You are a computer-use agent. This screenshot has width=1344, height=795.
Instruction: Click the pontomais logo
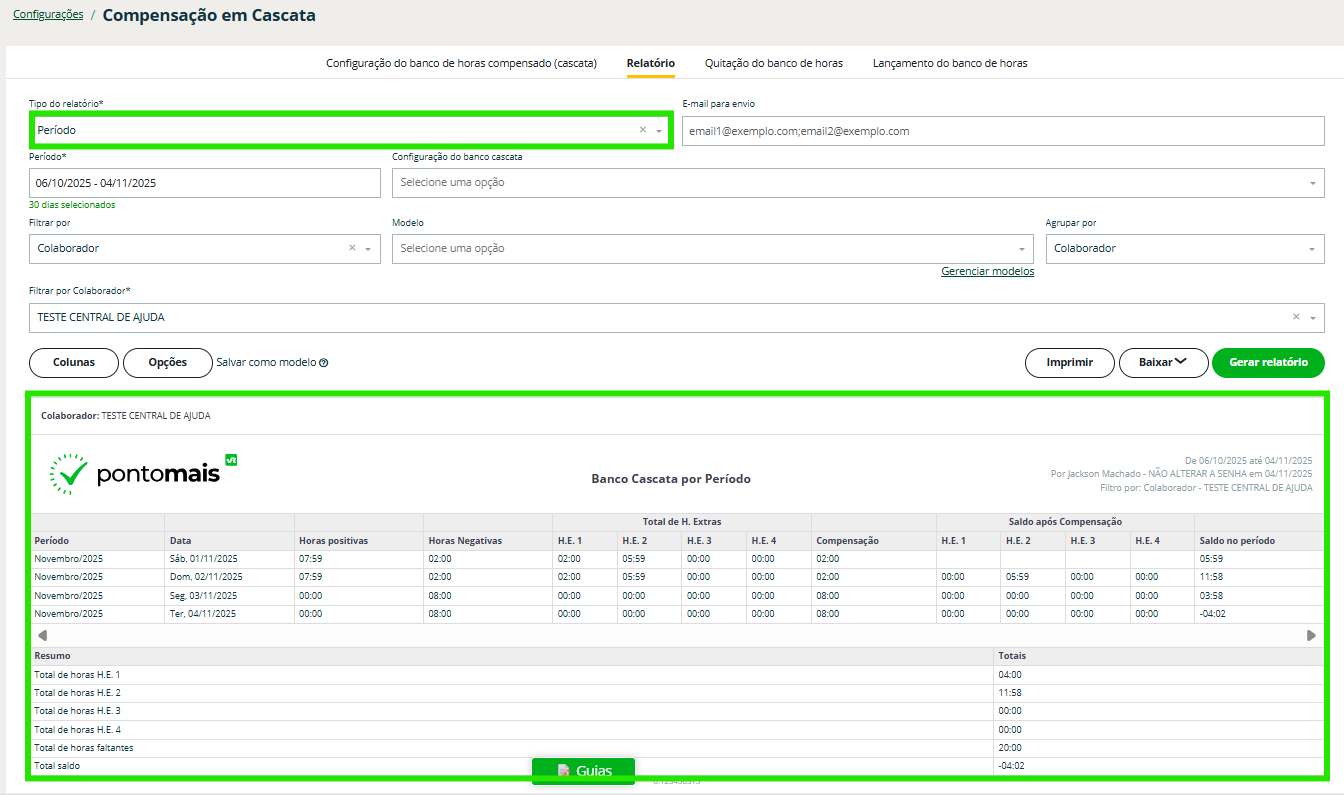pyautogui.click(x=143, y=474)
